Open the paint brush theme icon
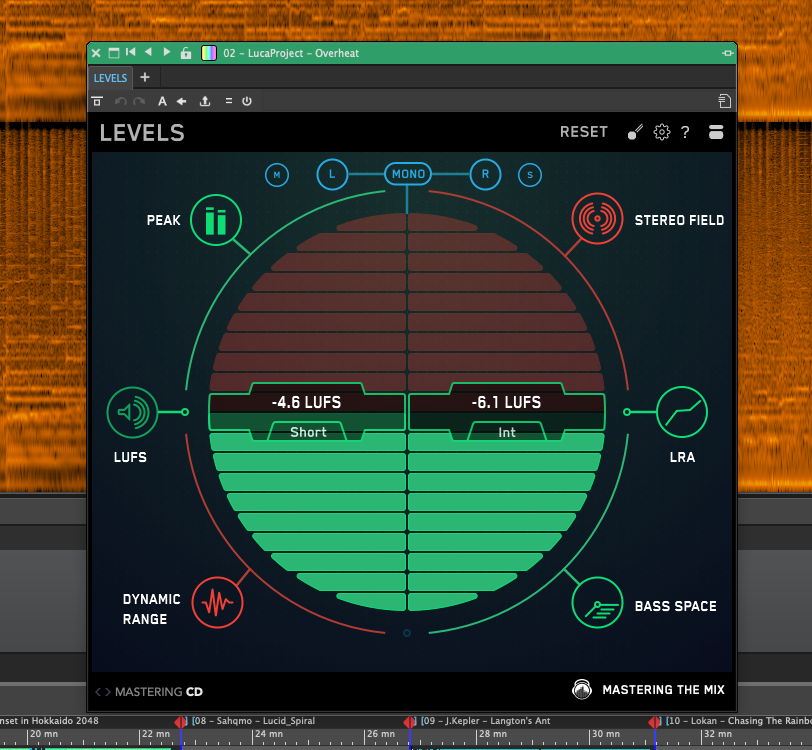This screenshot has height=750, width=812. [x=635, y=132]
